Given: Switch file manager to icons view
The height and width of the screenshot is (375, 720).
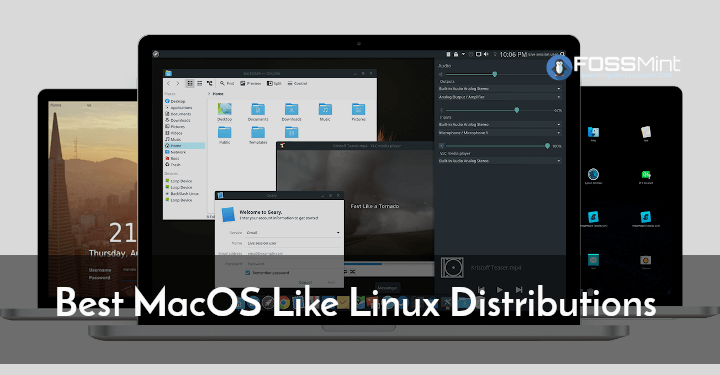Looking at the screenshot, I should [190, 84].
